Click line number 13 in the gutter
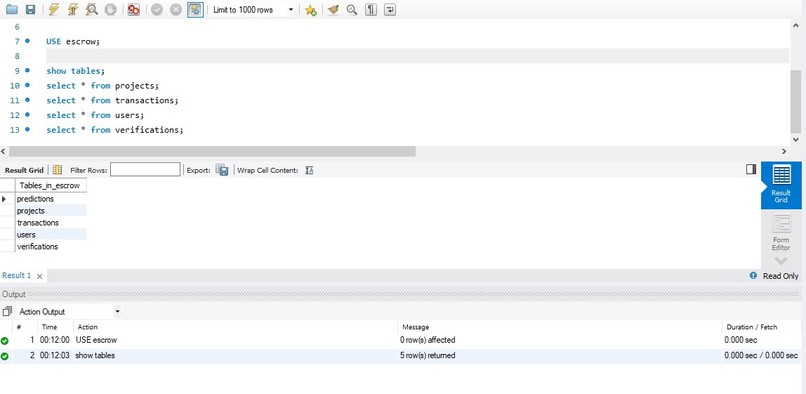This screenshot has width=806, height=394. 14,130
